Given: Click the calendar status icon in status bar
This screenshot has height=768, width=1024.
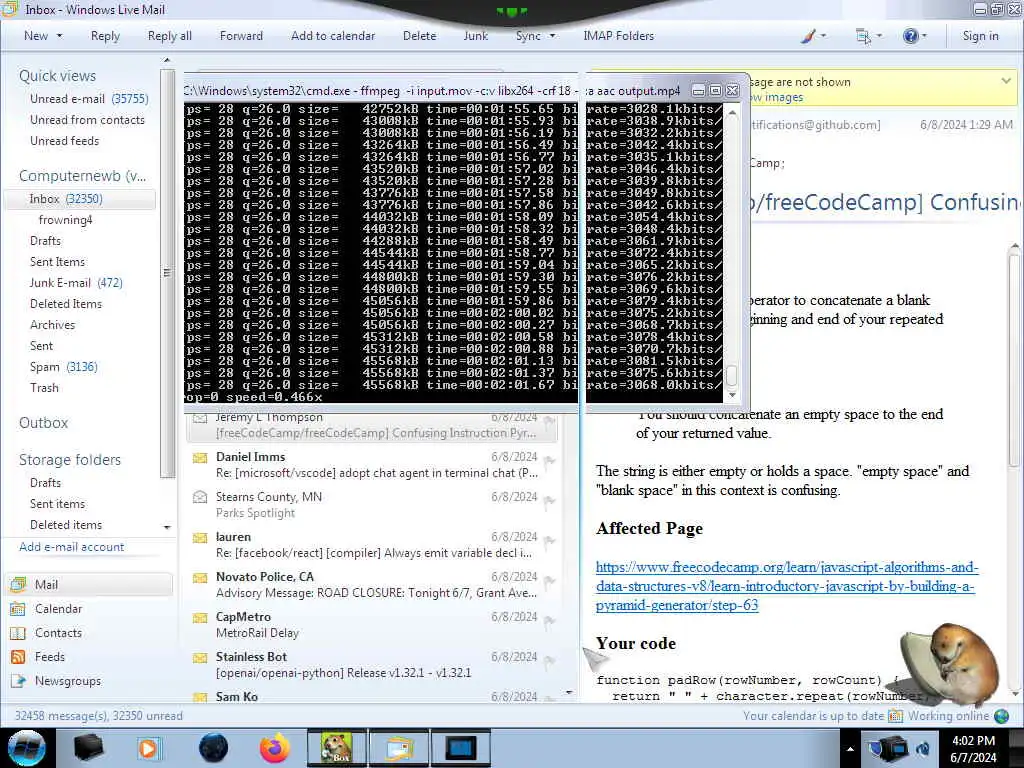Looking at the screenshot, I should point(895,716).
